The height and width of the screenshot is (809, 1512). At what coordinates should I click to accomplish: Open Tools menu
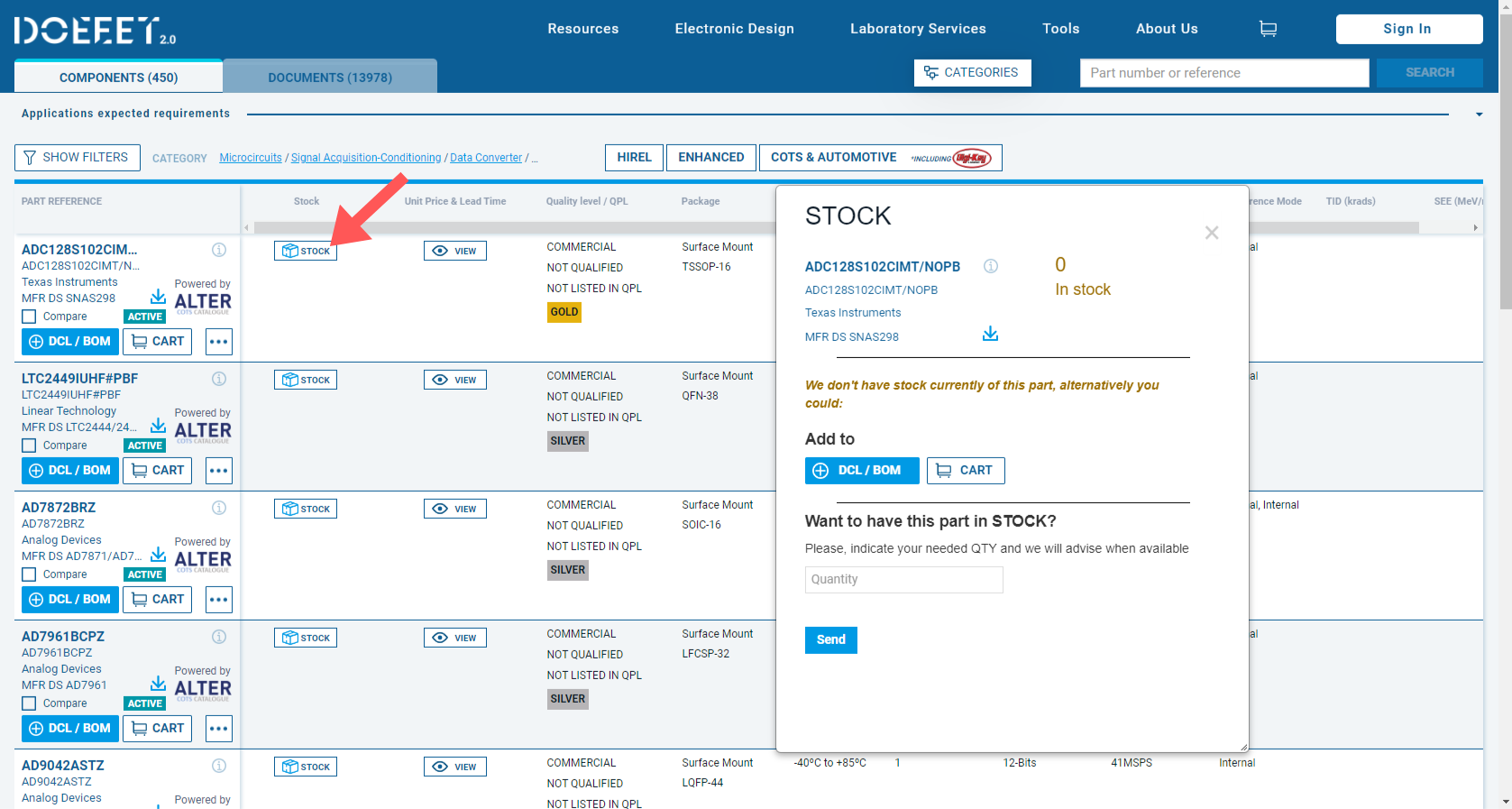click(1061, 29)
